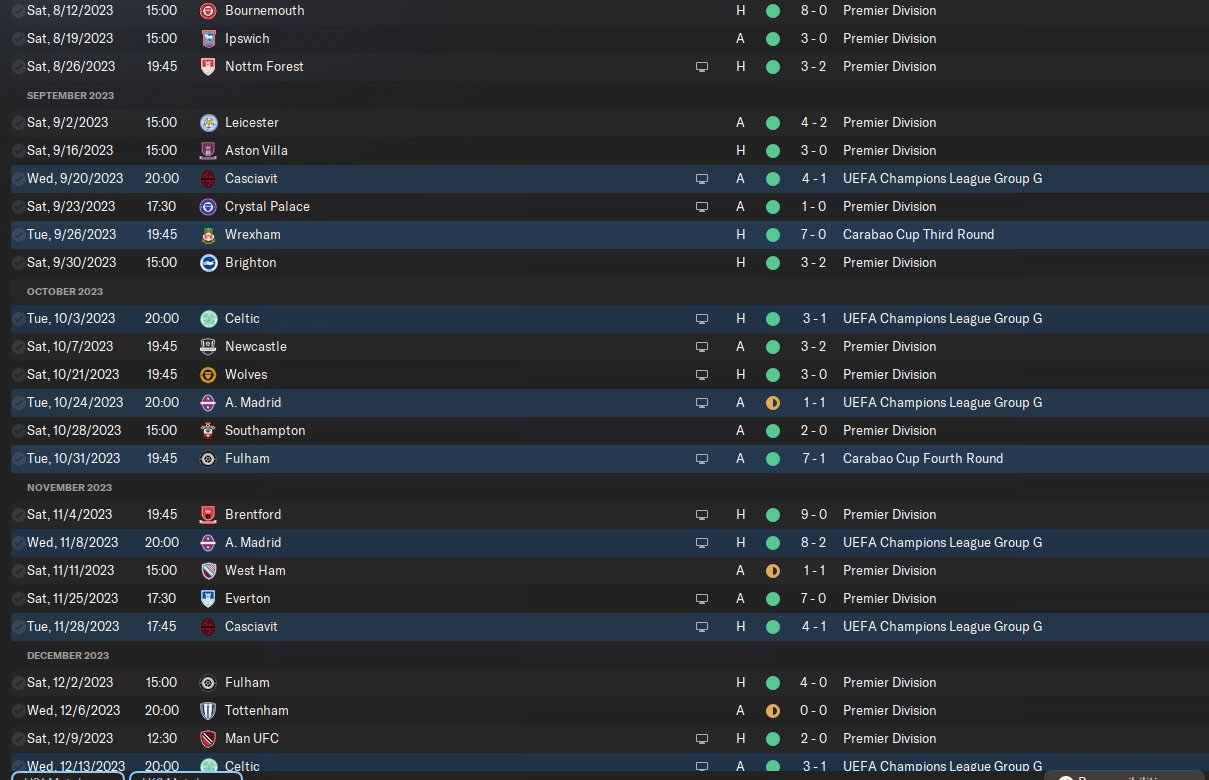Viewport: 1209px width, 780px height.
Task: Toggle check circle beside Ipswich fixture
Action: click(x=18, y=38)
